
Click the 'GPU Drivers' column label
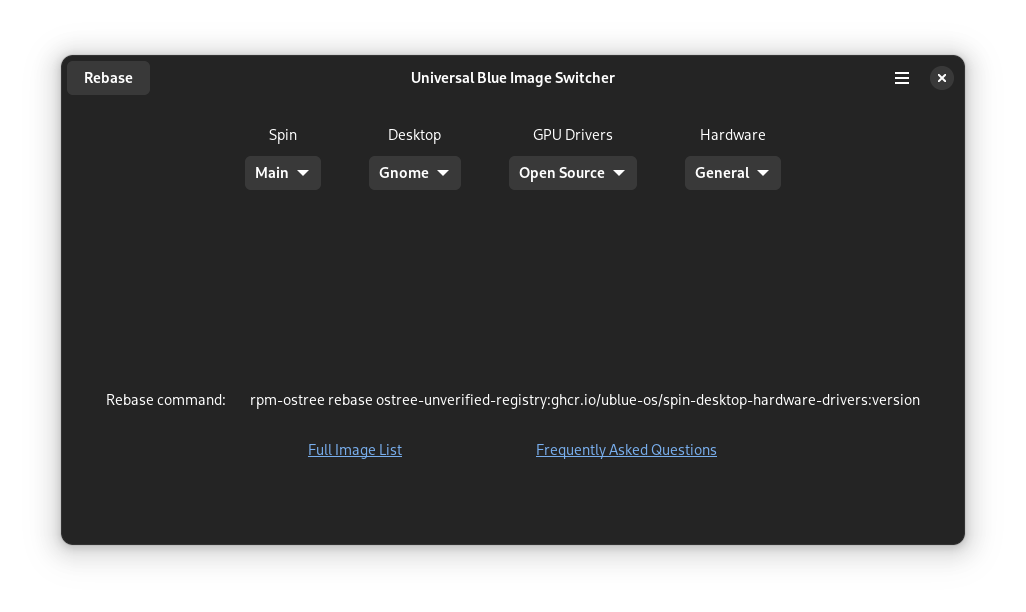[573, 135]
